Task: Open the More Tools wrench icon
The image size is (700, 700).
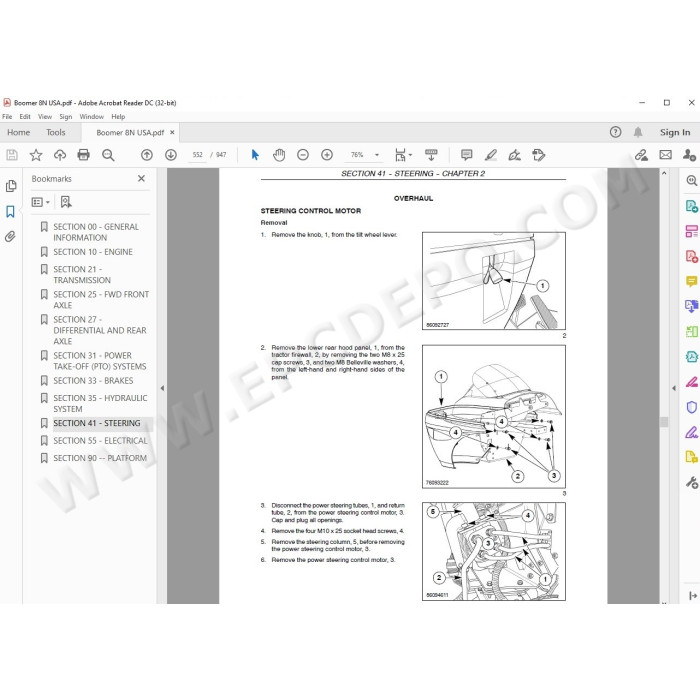Action: (692, 483)
